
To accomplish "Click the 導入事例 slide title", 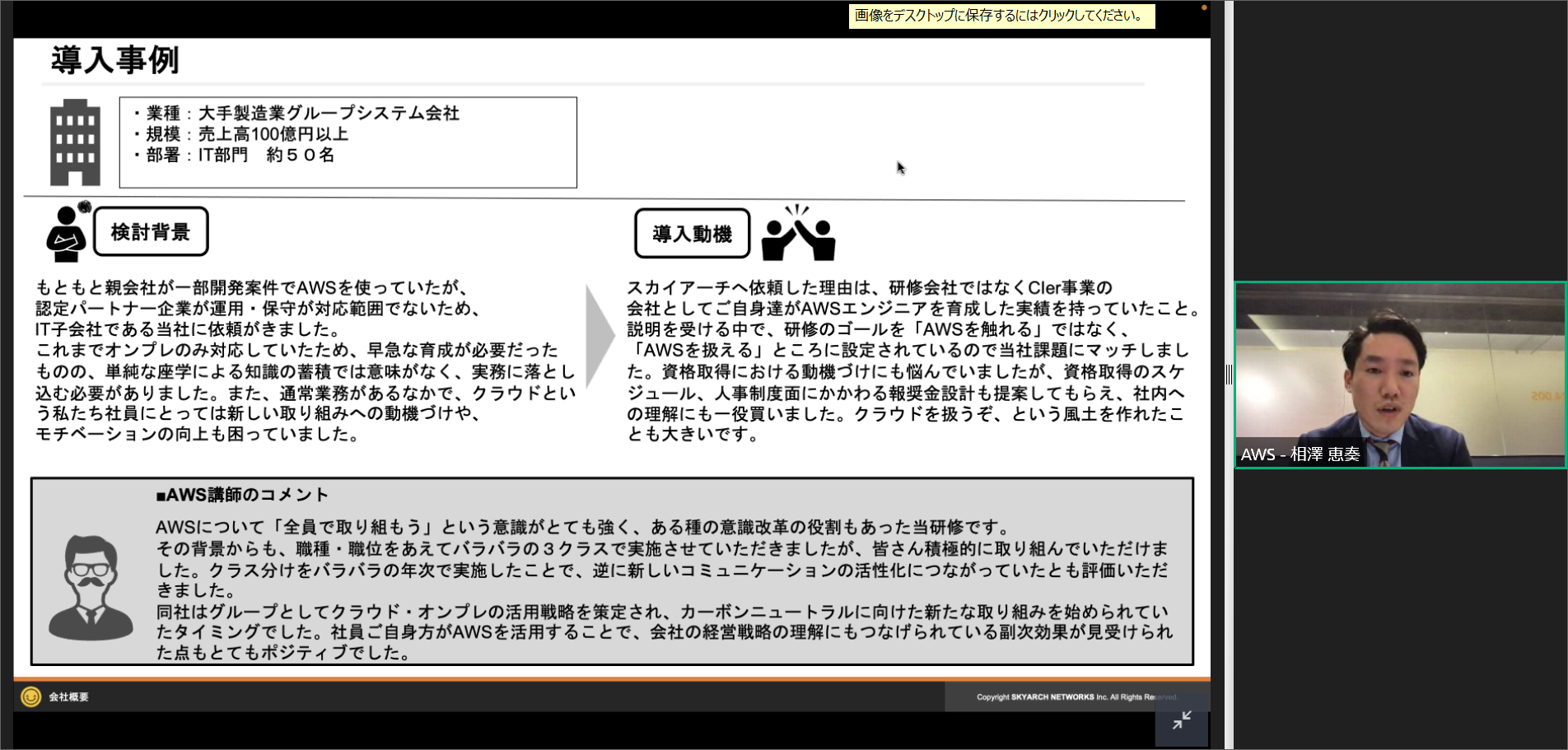I will (x=115, y=60).
